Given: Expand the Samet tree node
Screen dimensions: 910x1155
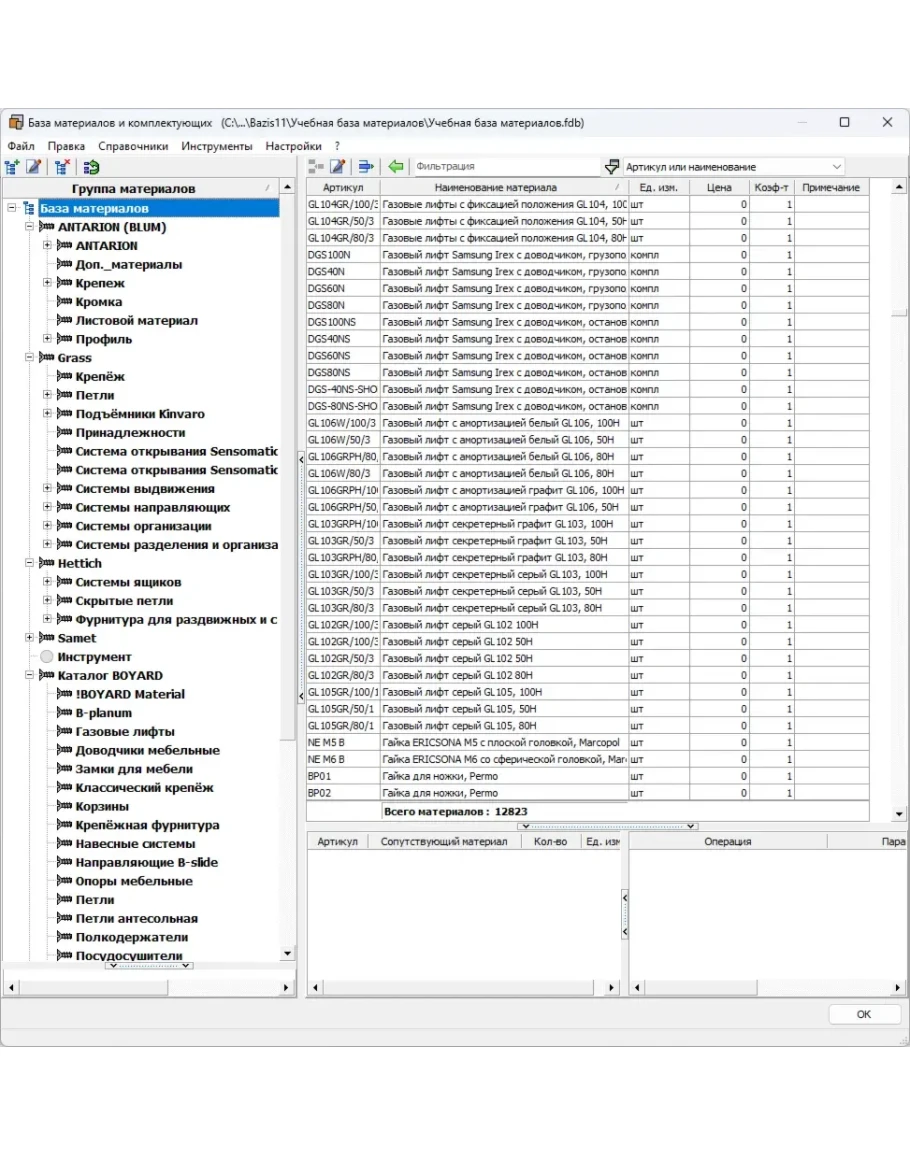Looking at the screenshot, I should tap(30, 638).
